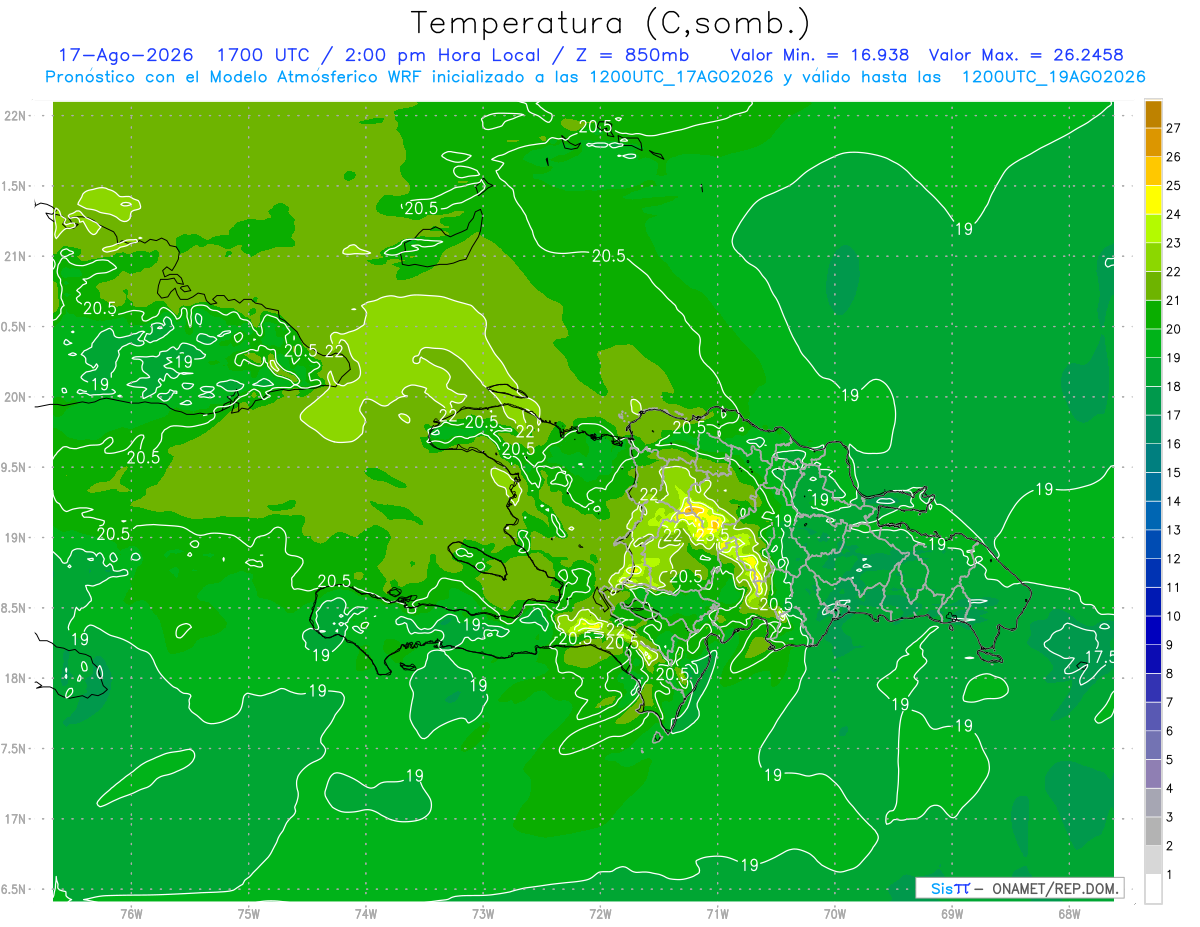Click legend value "20"
Image resolution: width=1200 pixels, height=927 pixels.
(1174, 329)
